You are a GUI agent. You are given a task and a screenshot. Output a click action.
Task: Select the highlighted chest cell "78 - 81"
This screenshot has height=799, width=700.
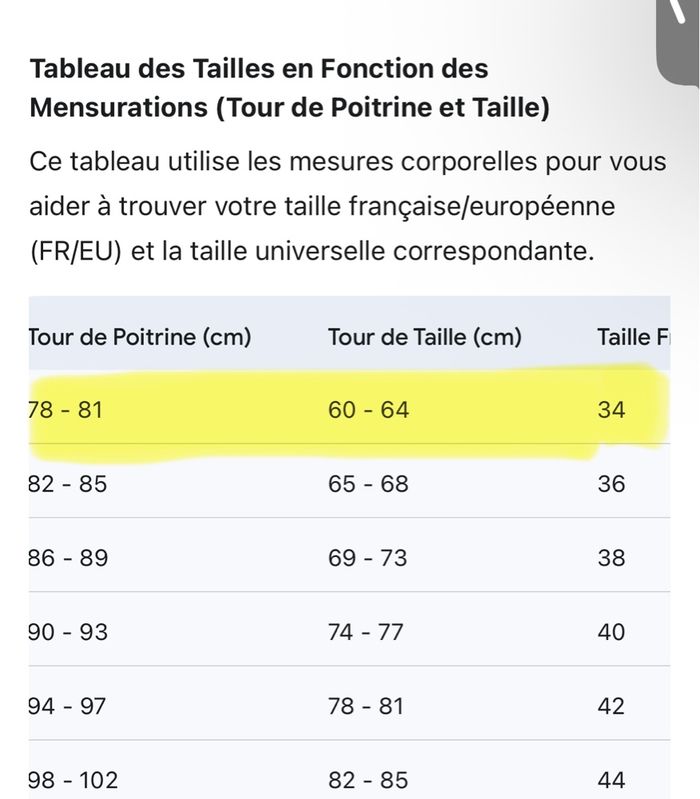click(66, 410)
